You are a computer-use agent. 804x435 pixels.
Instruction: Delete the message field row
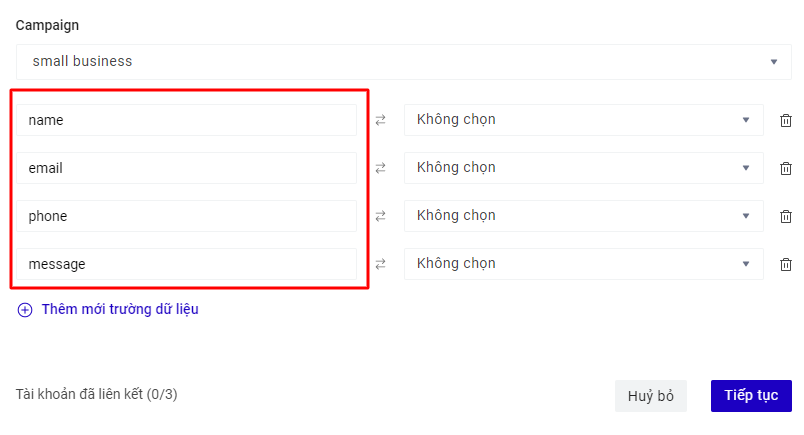[x=786, y=264]
